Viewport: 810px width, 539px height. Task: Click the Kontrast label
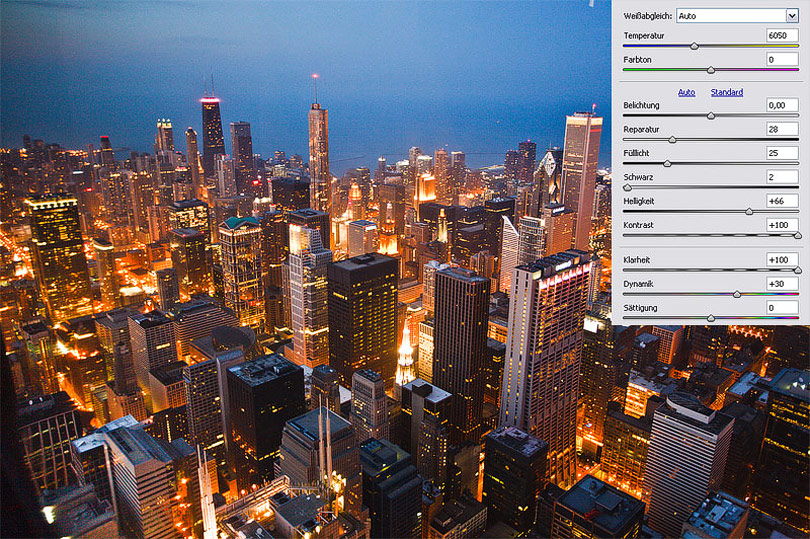(x=638, y=225)
